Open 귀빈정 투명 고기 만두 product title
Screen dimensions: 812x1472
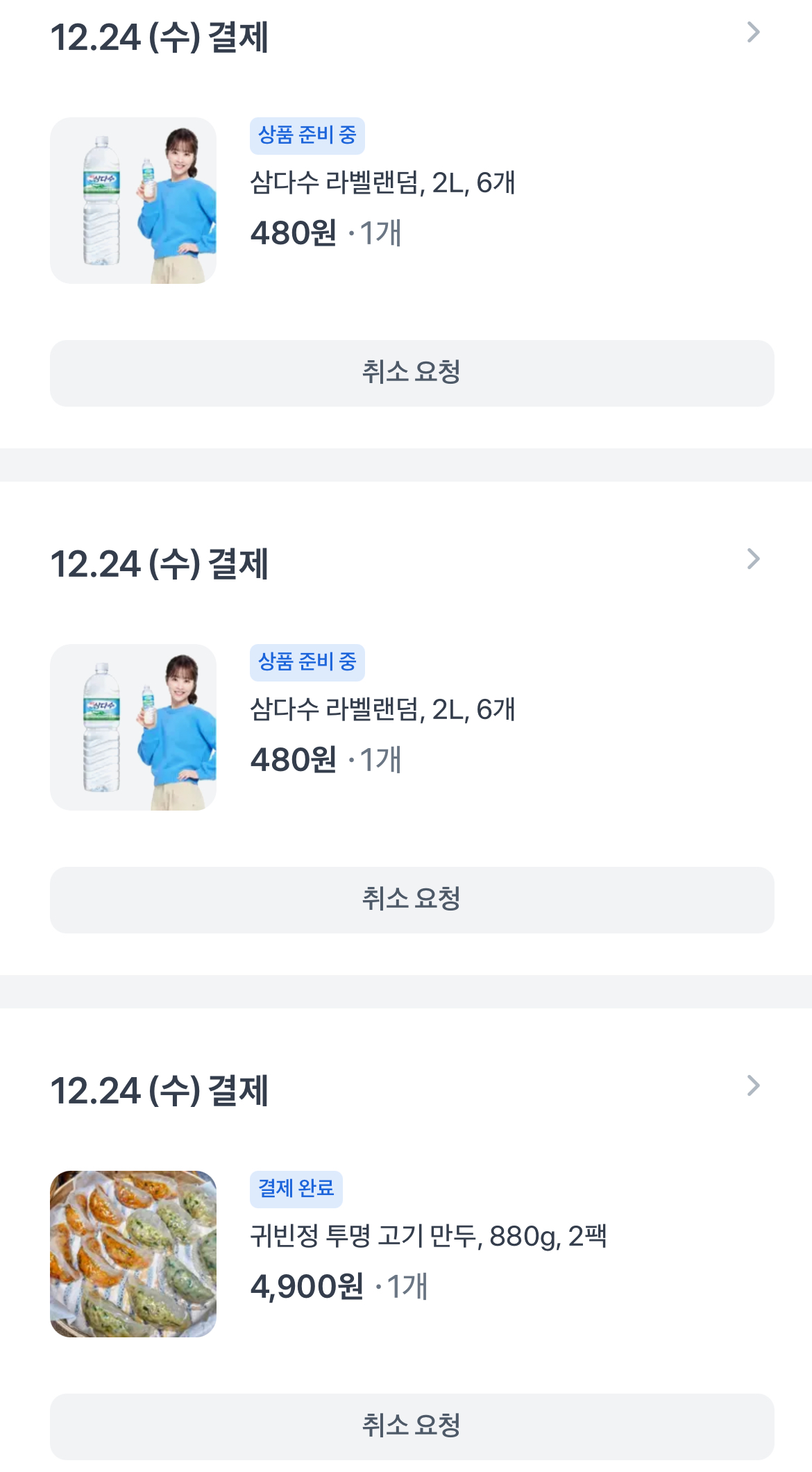click(428, 1237)
